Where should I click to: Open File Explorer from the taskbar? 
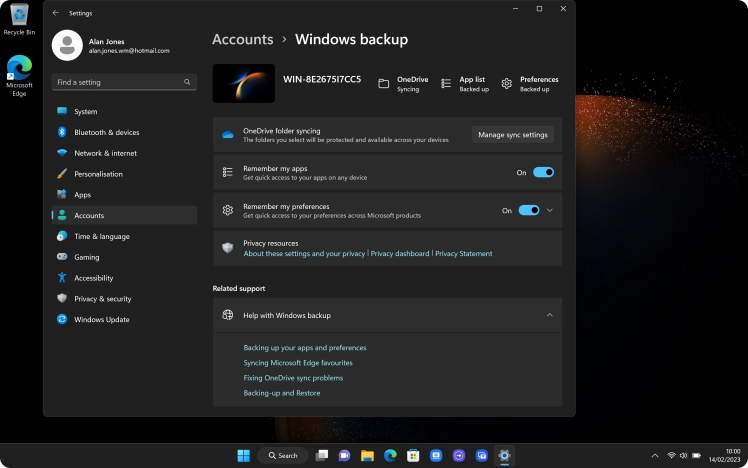pyautogui.click(x=367, y=456)
